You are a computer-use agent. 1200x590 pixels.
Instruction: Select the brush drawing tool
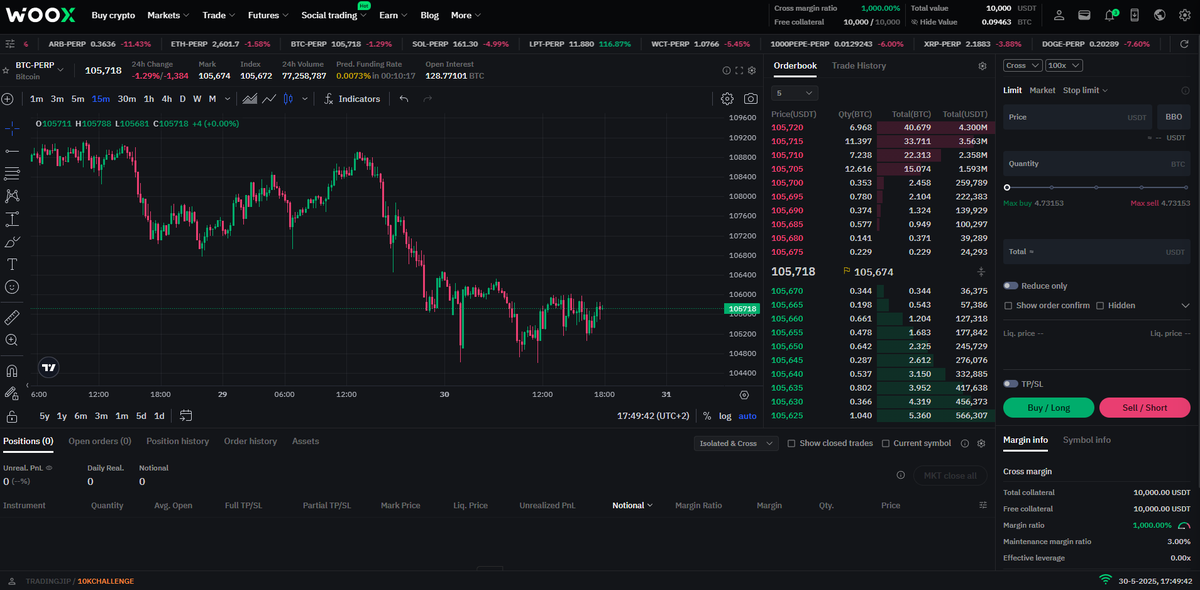pos(12,242)
